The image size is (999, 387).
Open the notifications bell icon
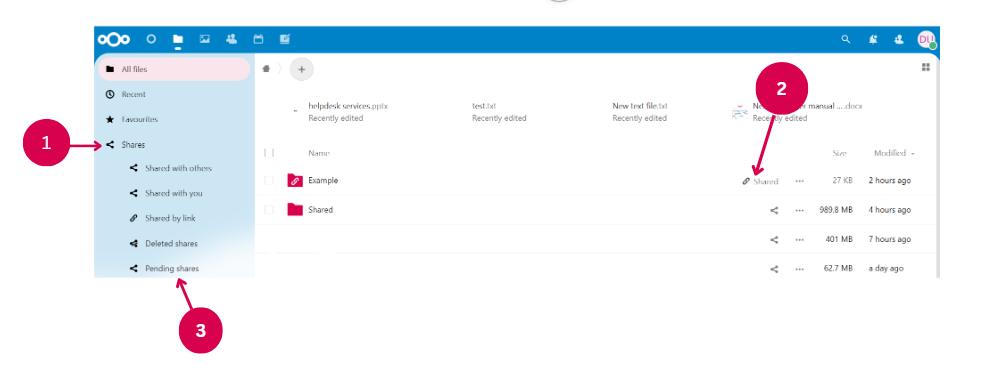[x=873, y=39]
